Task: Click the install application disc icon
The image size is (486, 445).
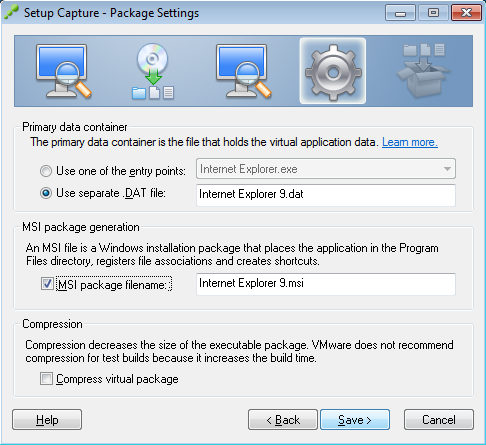Action: coord(153,71)
